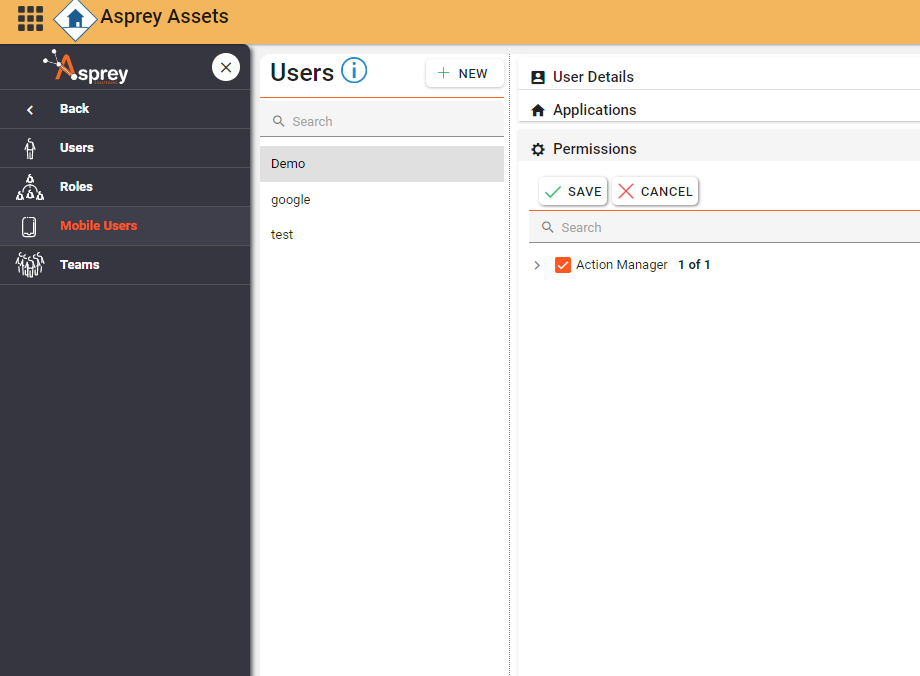Click the Mobile Users phone icon
Image resolution: width=920 pixels, height=676 pixels.
tap(29, 226)
